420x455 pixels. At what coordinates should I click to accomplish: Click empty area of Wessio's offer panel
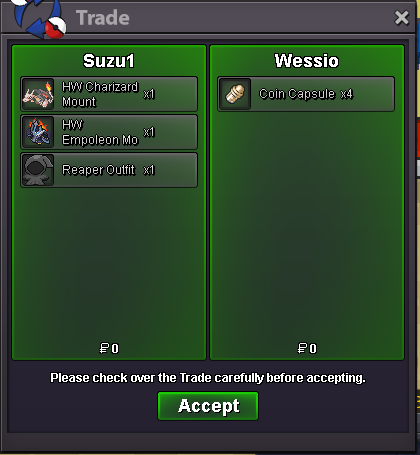[307, 227]
